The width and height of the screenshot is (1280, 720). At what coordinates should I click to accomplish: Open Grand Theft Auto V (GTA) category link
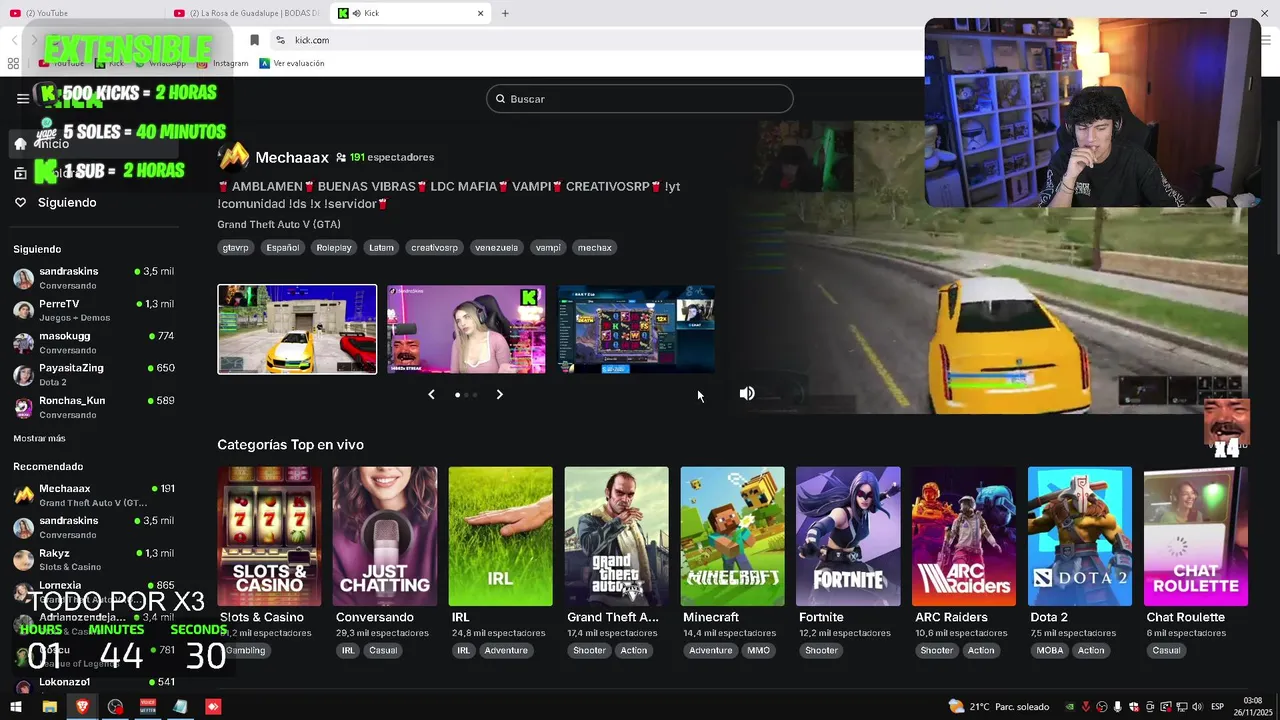click(x=279, y=224)
